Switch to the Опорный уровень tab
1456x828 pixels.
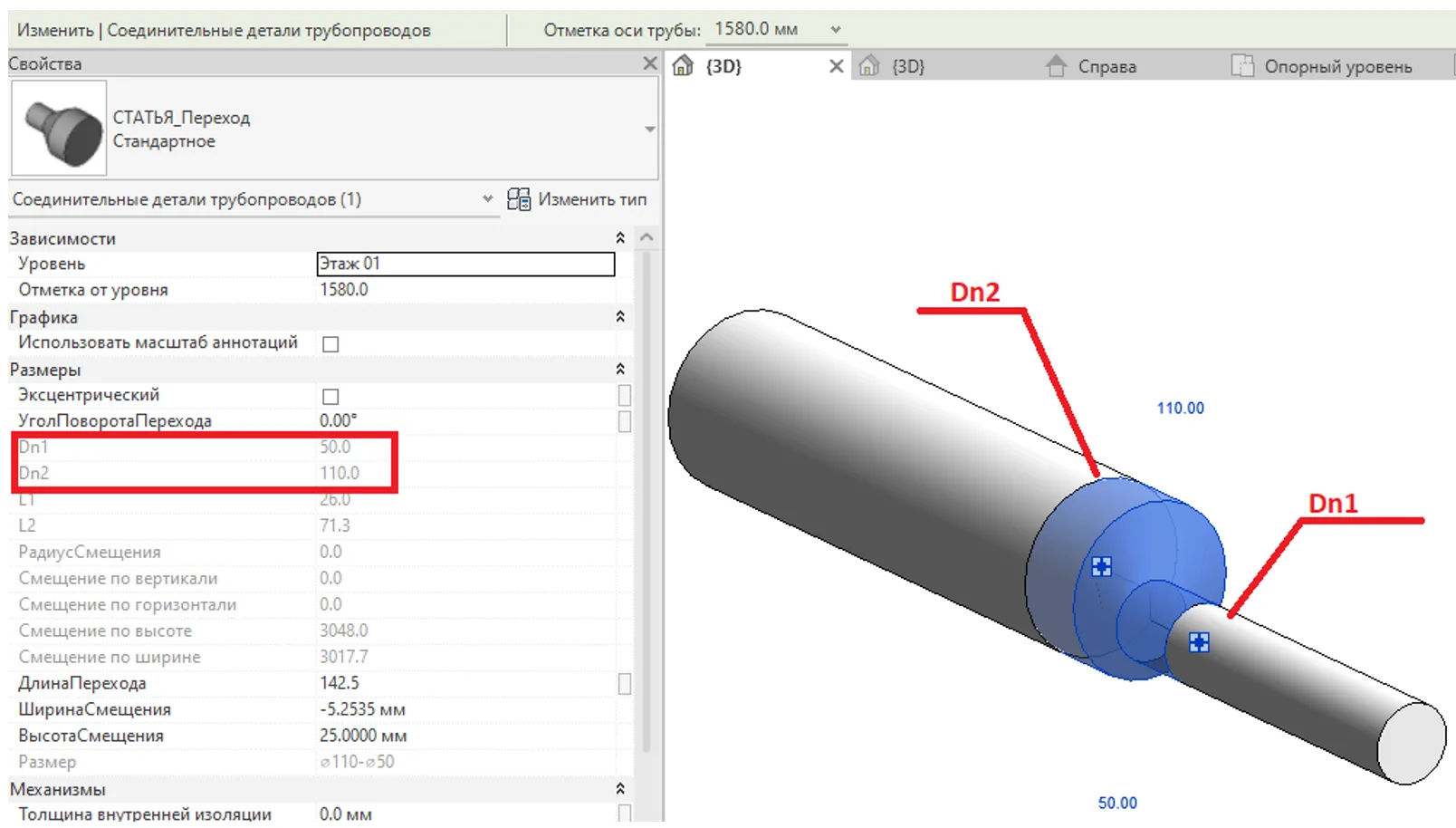coord(1337,66)
